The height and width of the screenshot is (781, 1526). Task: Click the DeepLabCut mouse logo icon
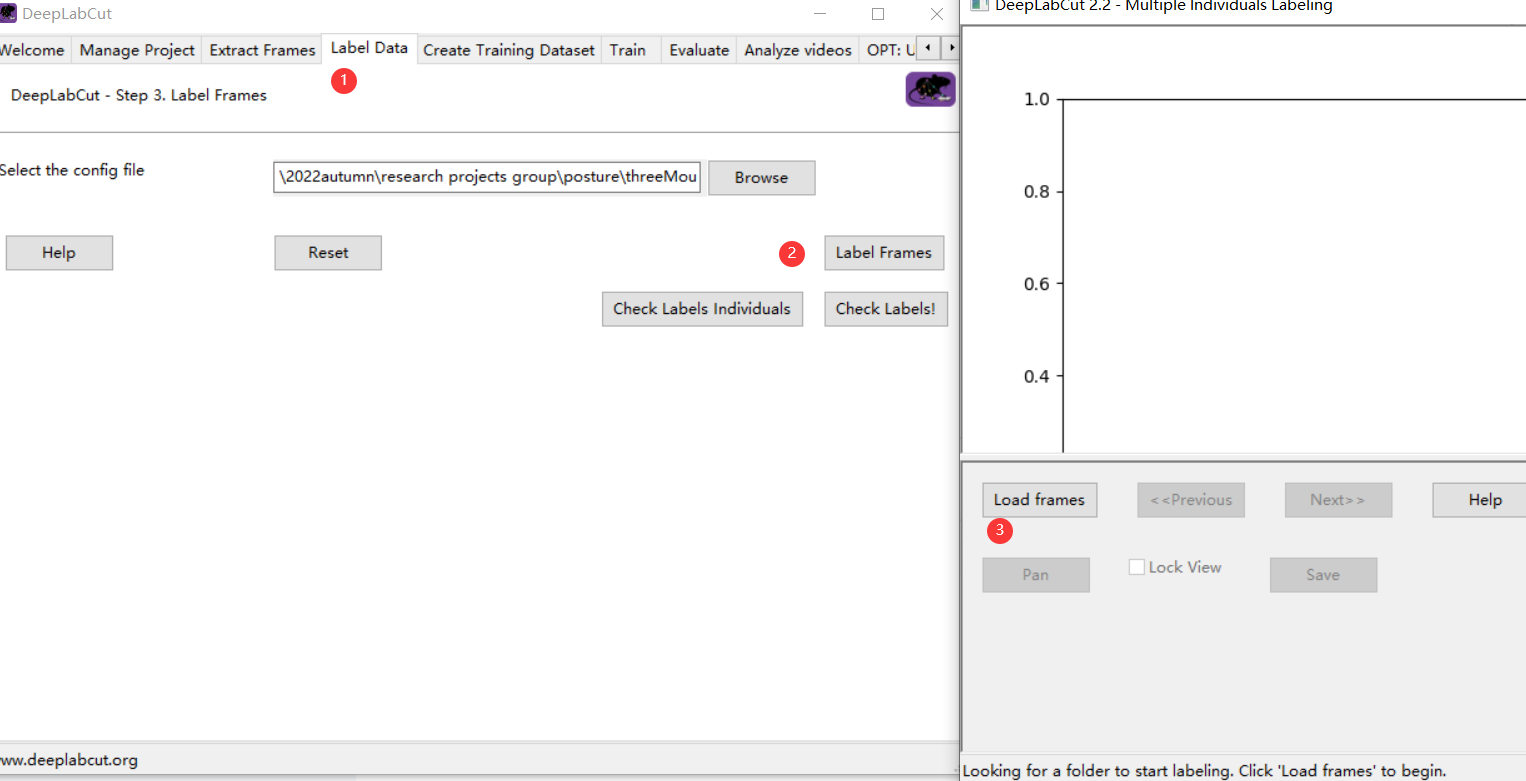[931, 89]
